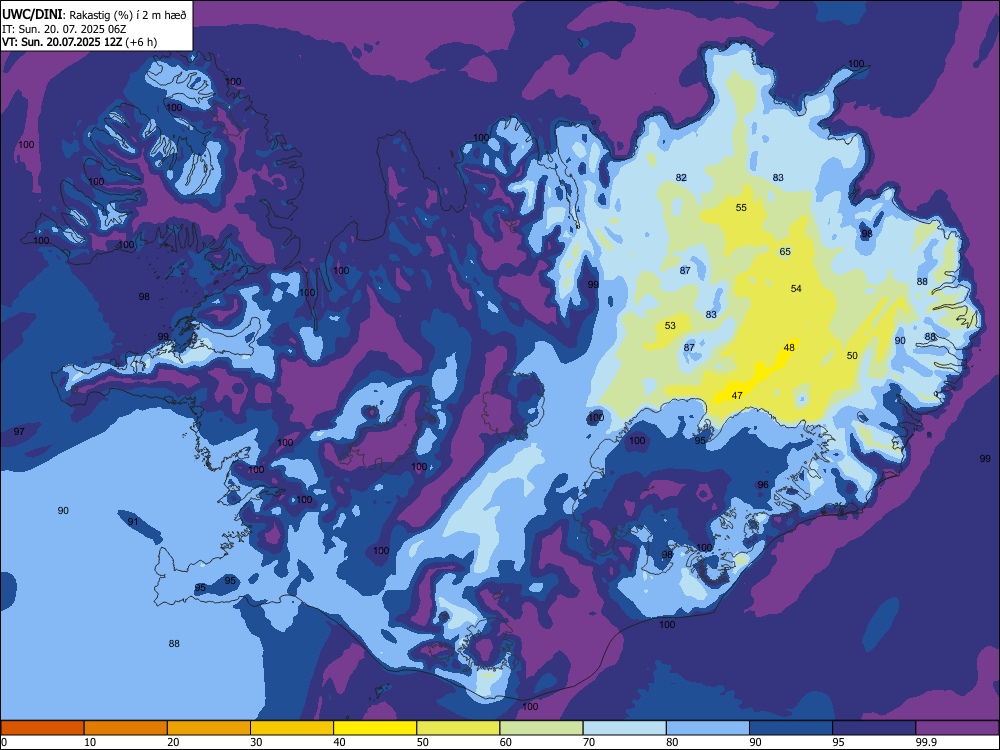Click the 0–10 dark orange legend swatch
The image size is (1000, 750).
pos(42,728)
